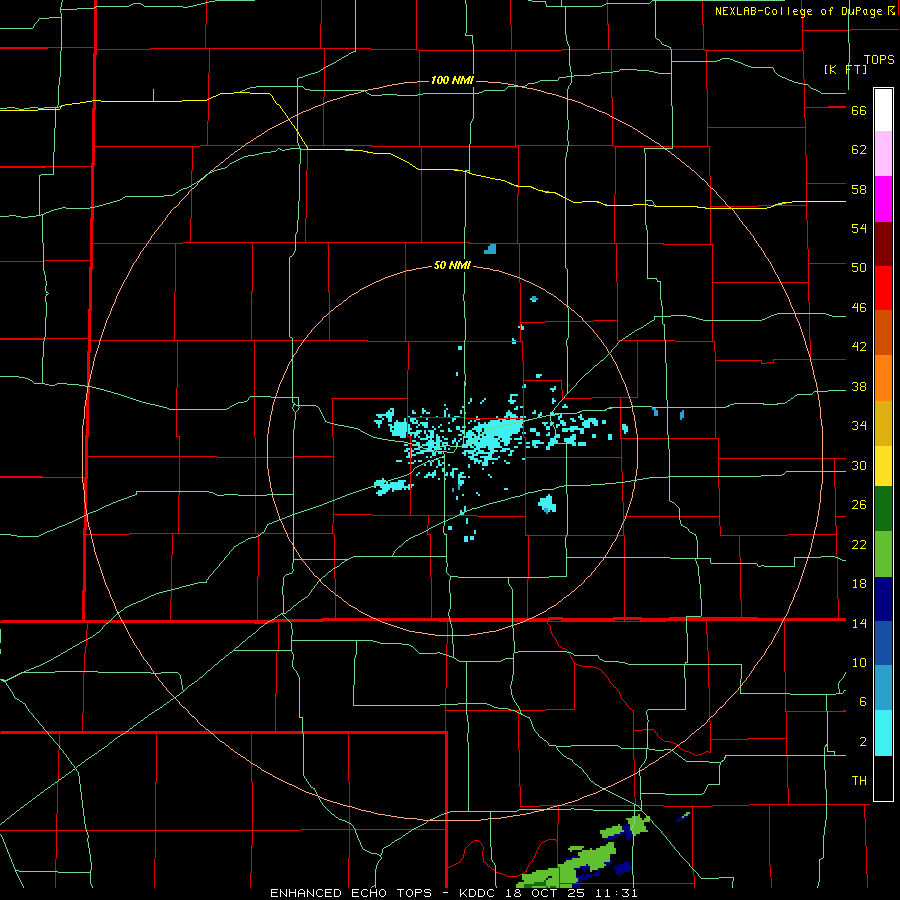This screenshot has height=900, width=900.
Task: Click the 10 scale value
Action: pyautogui.click(x=859, y=663)
